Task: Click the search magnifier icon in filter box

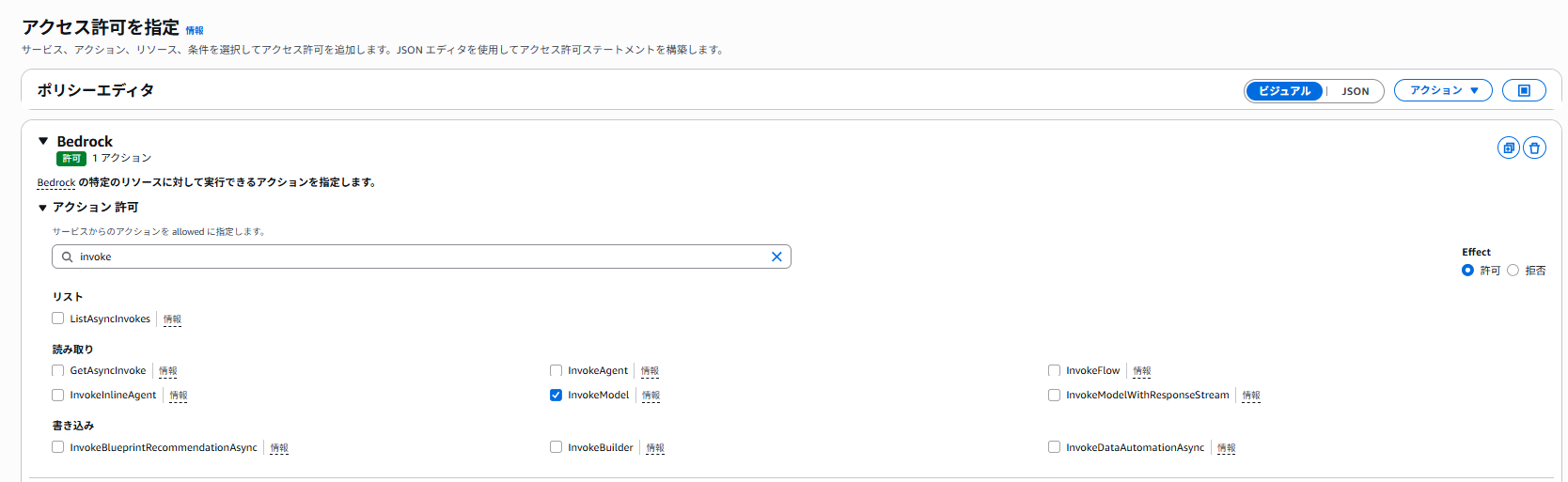Action: 67,257
